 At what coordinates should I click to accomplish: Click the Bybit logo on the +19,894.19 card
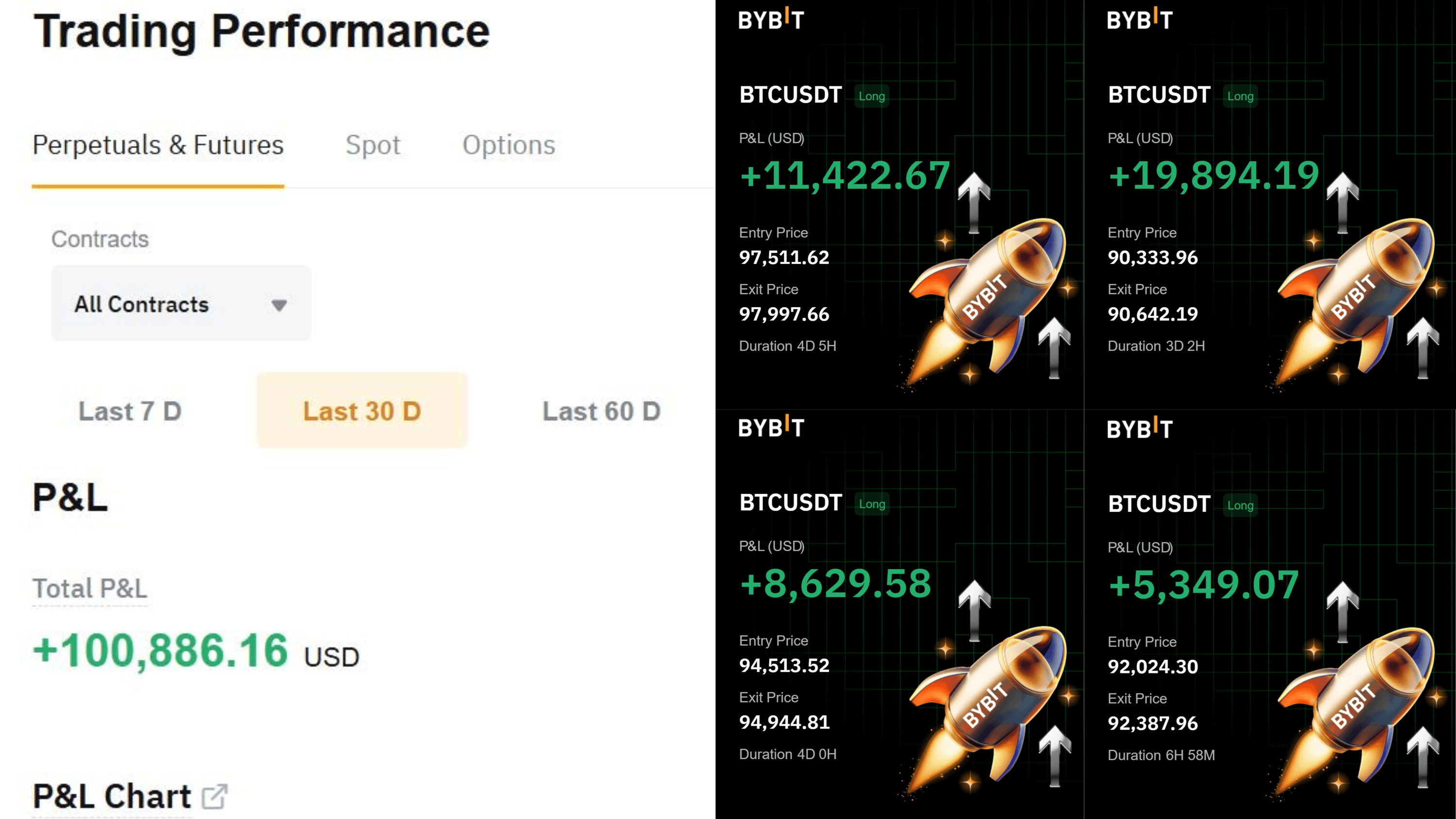point(1140,20)
